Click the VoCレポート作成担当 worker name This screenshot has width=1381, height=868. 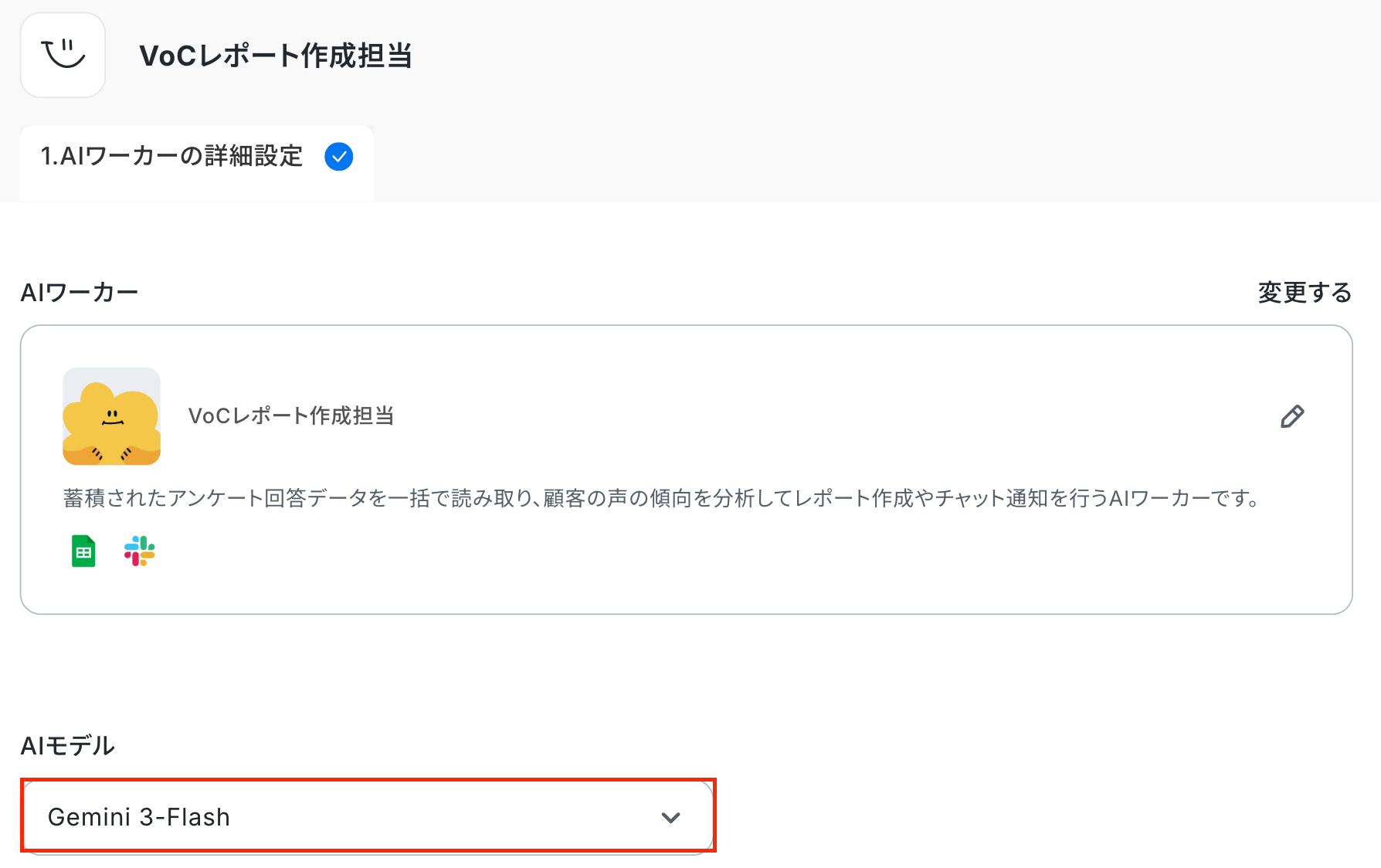pos(291,416)
